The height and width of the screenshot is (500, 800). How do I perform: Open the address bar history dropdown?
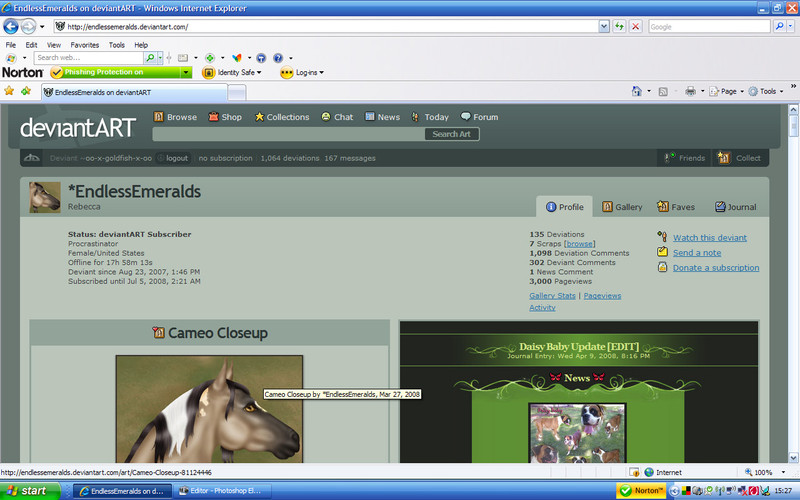point(604,27)
